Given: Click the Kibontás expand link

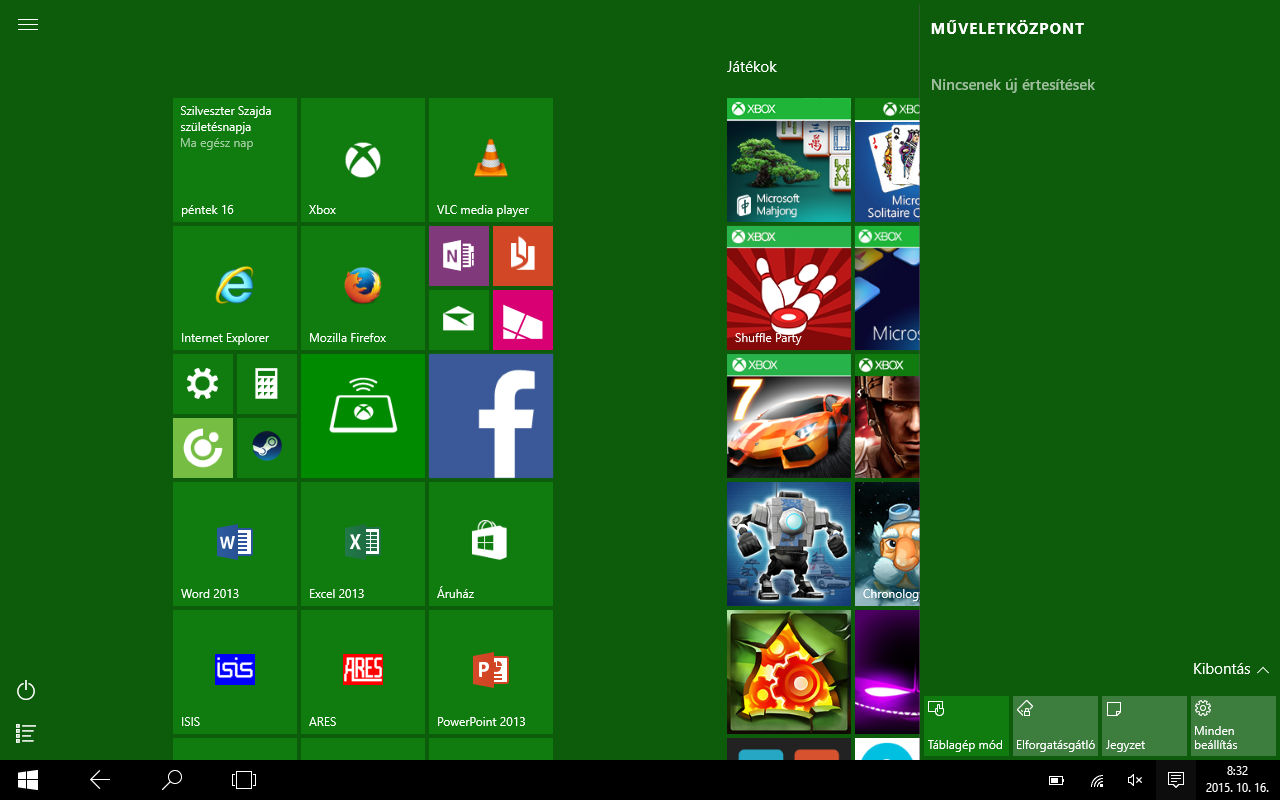Looking at the screenshot, I should pyautogui.click(x=1231, y=669).
